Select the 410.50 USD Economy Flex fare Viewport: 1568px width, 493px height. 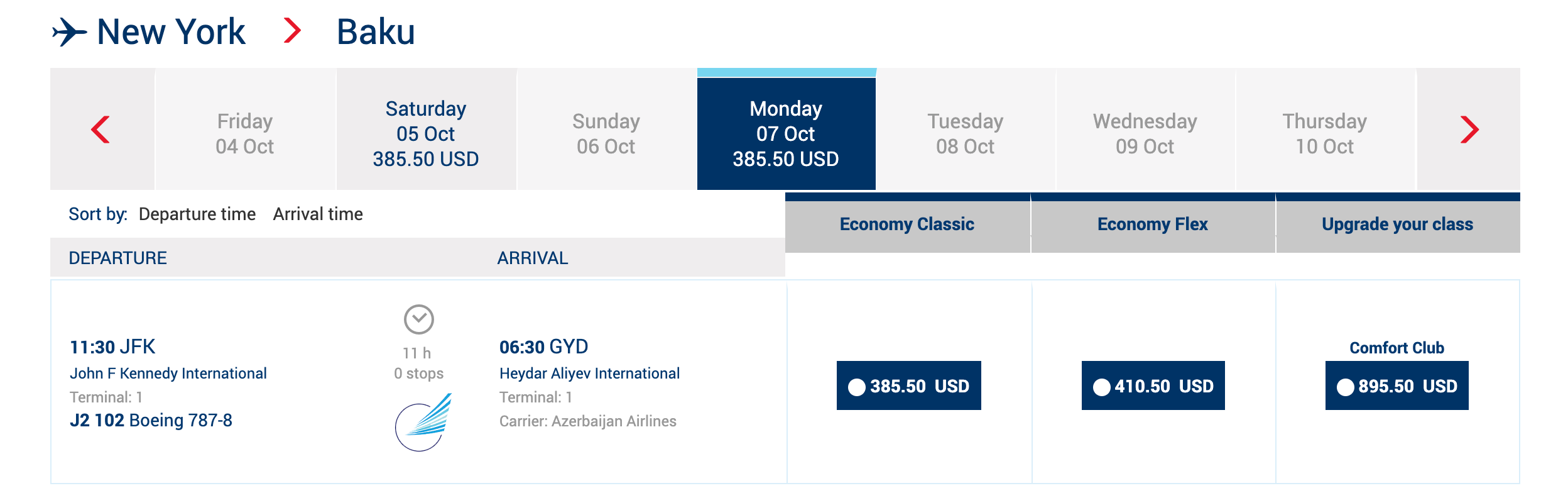coord(1153,385)
